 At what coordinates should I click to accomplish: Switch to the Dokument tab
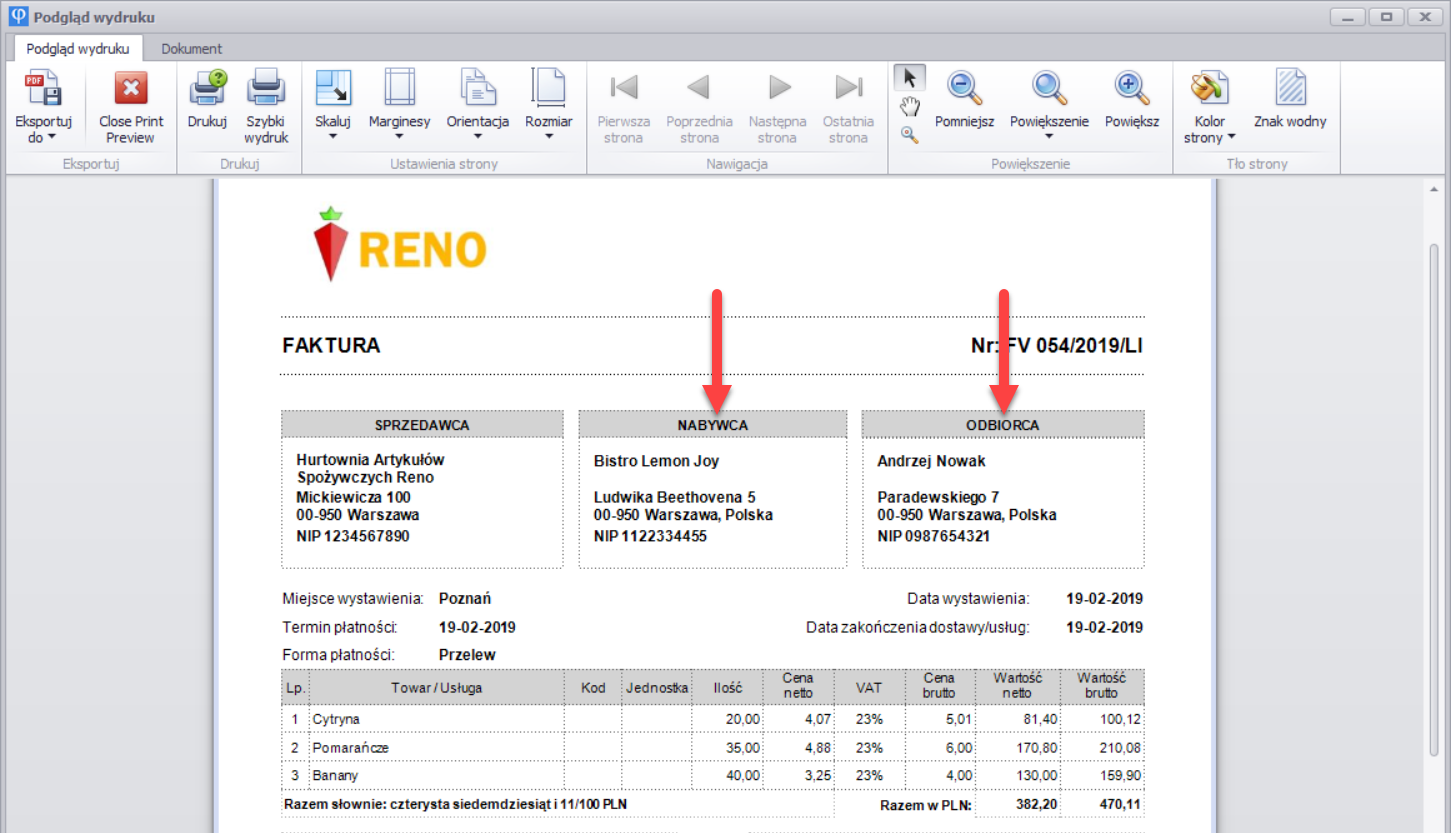pos(191,48)
